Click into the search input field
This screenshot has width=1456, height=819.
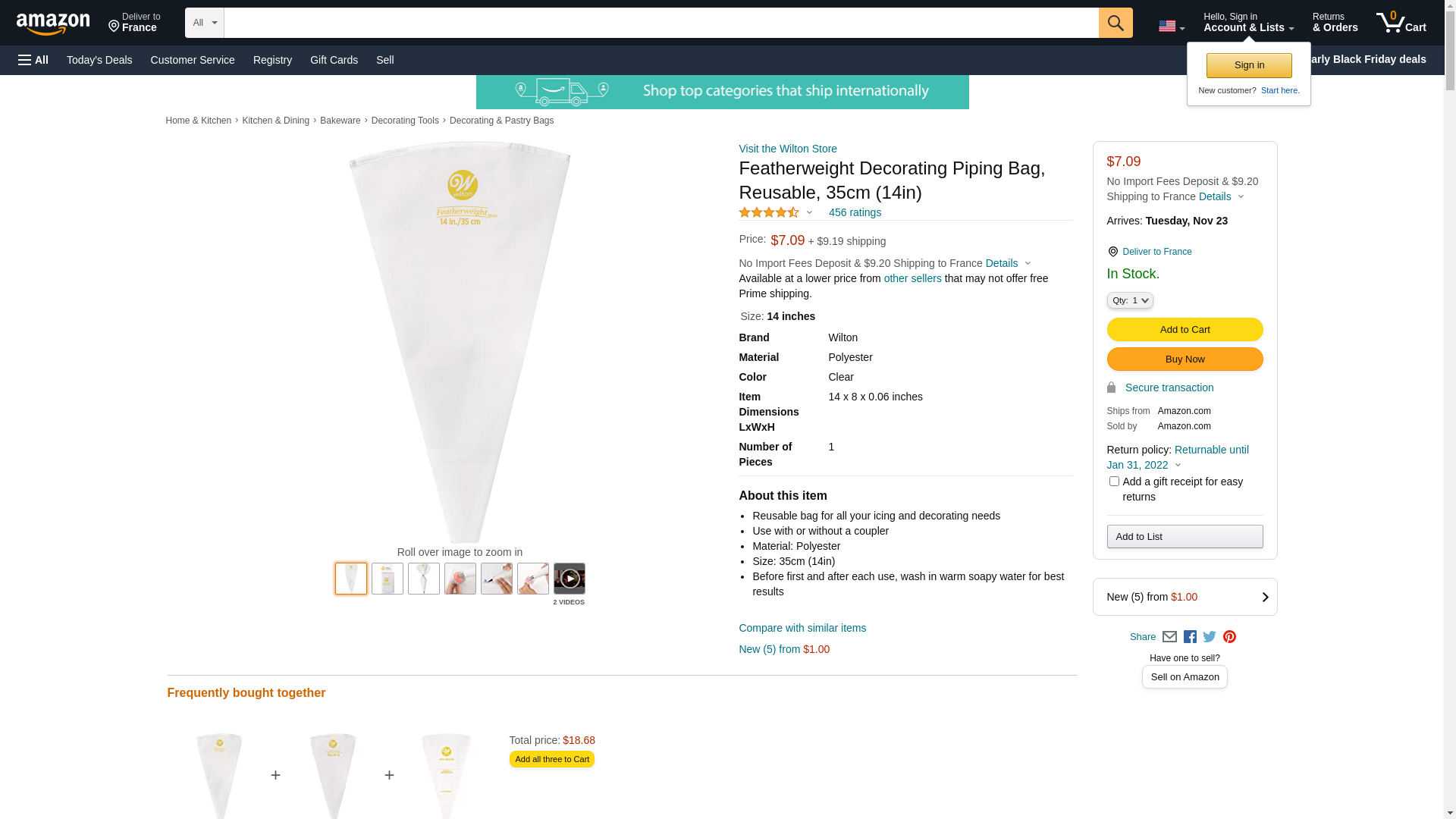pyautogui.click(x=661, y=23)
